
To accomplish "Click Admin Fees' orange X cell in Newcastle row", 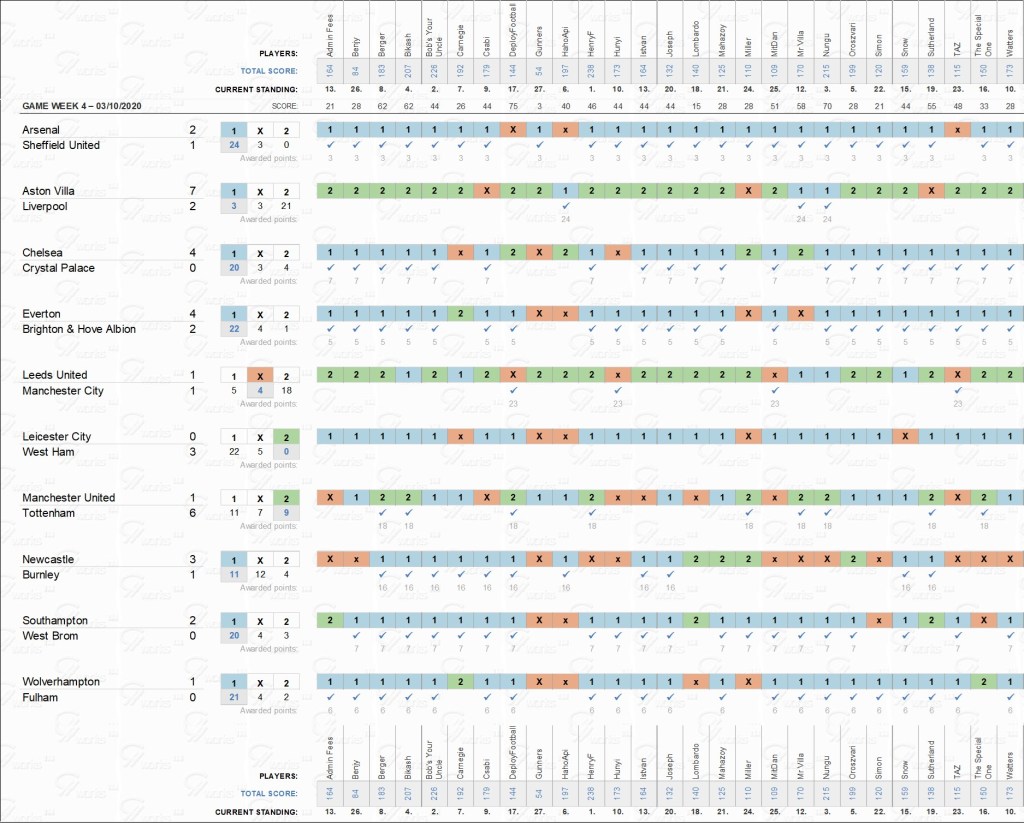I will click(329, 559).
